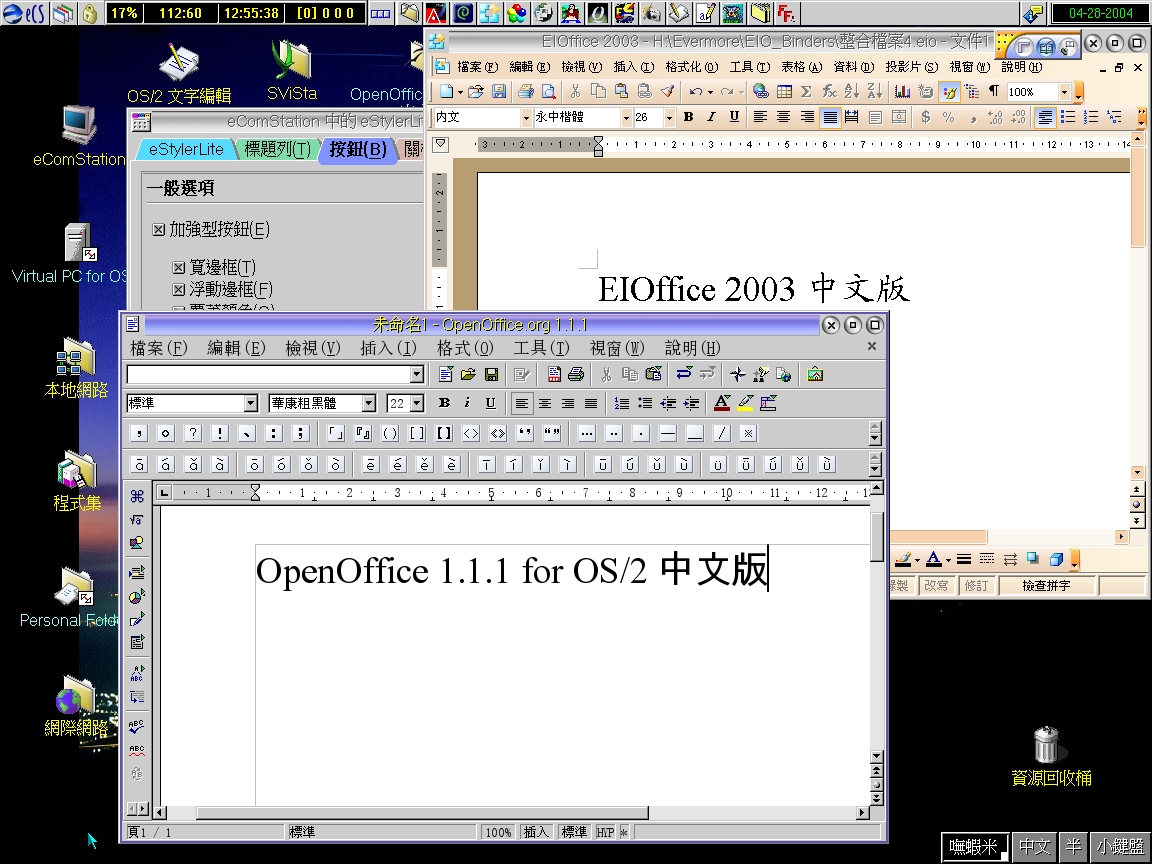This screenshot has height=864, width=1152.
Task: Insert the question mark symbol button
Action: point(192,433)
